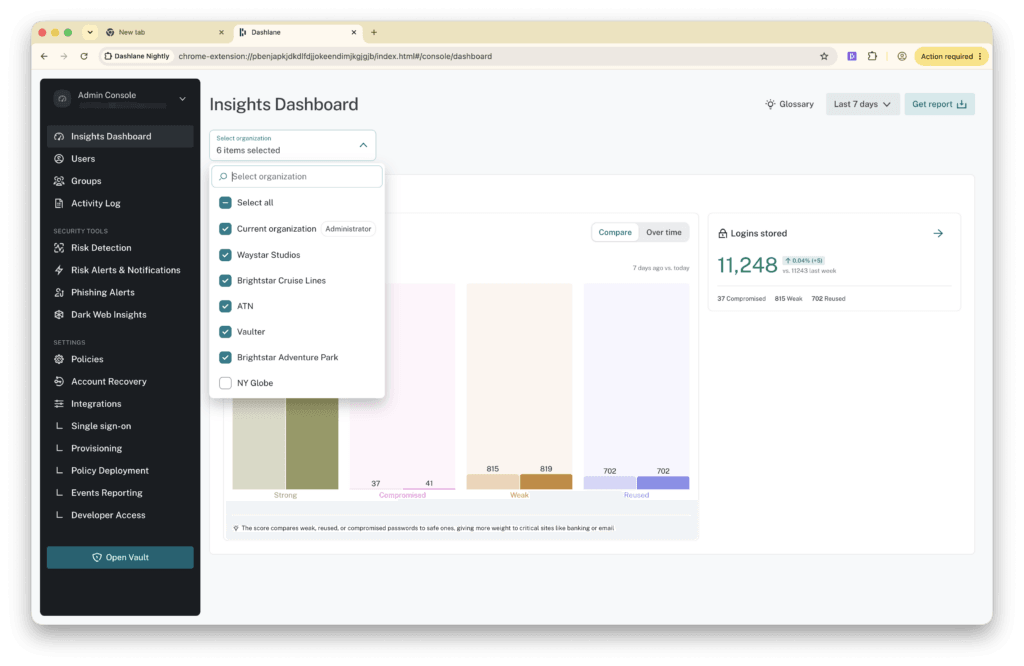Click the Admin Console logo icon
The width and height of the screenshot is (1024, 666).
click(x=62, y=99)
